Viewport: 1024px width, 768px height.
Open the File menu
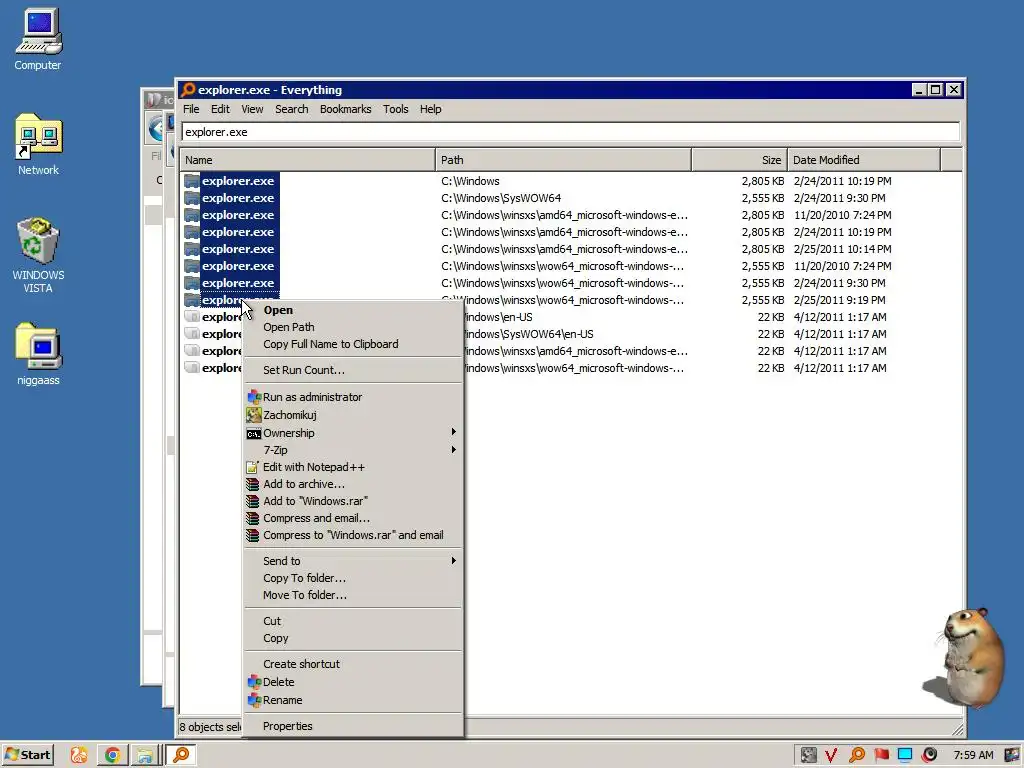tap(191, 109)
